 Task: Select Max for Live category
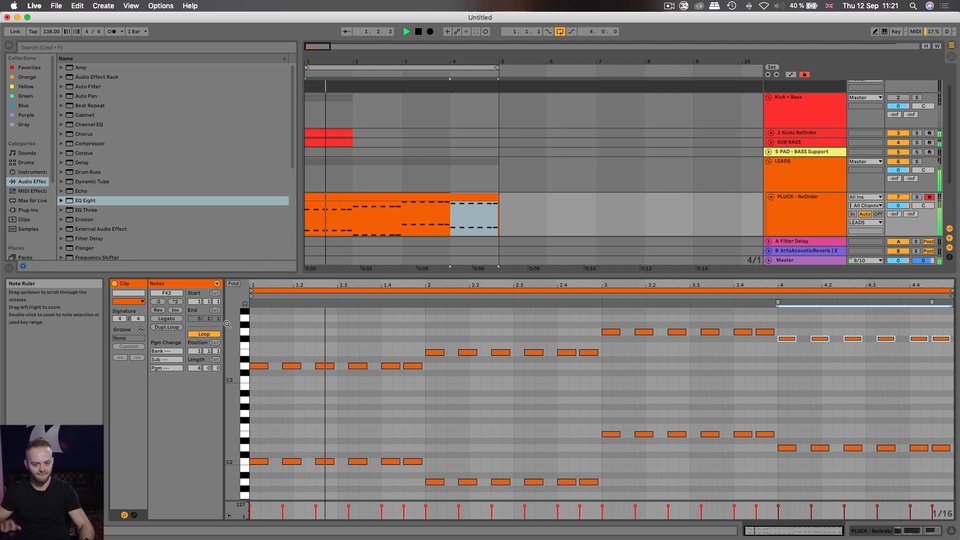click(x=32, y=200)
